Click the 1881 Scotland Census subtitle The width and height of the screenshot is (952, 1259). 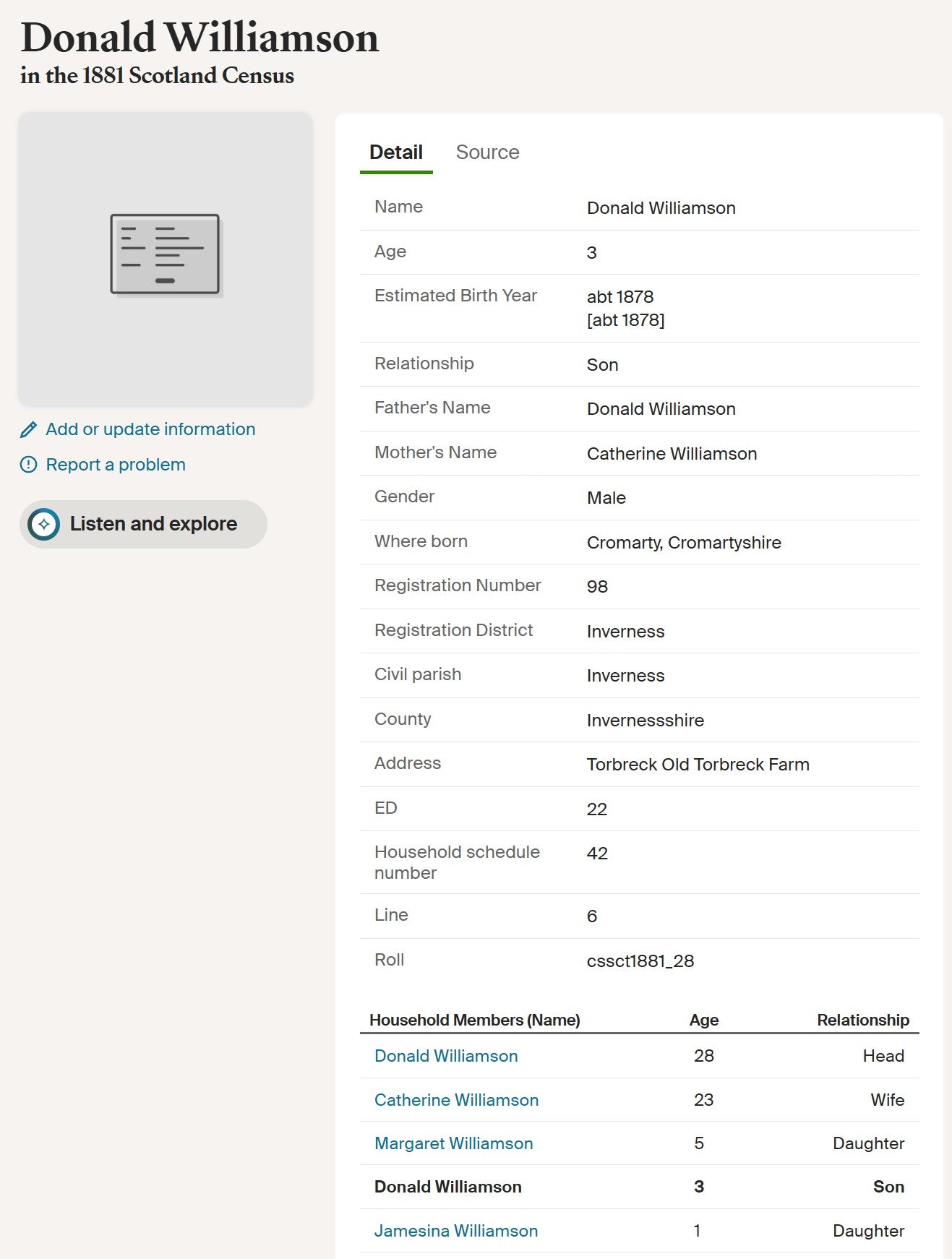point(157,76)
